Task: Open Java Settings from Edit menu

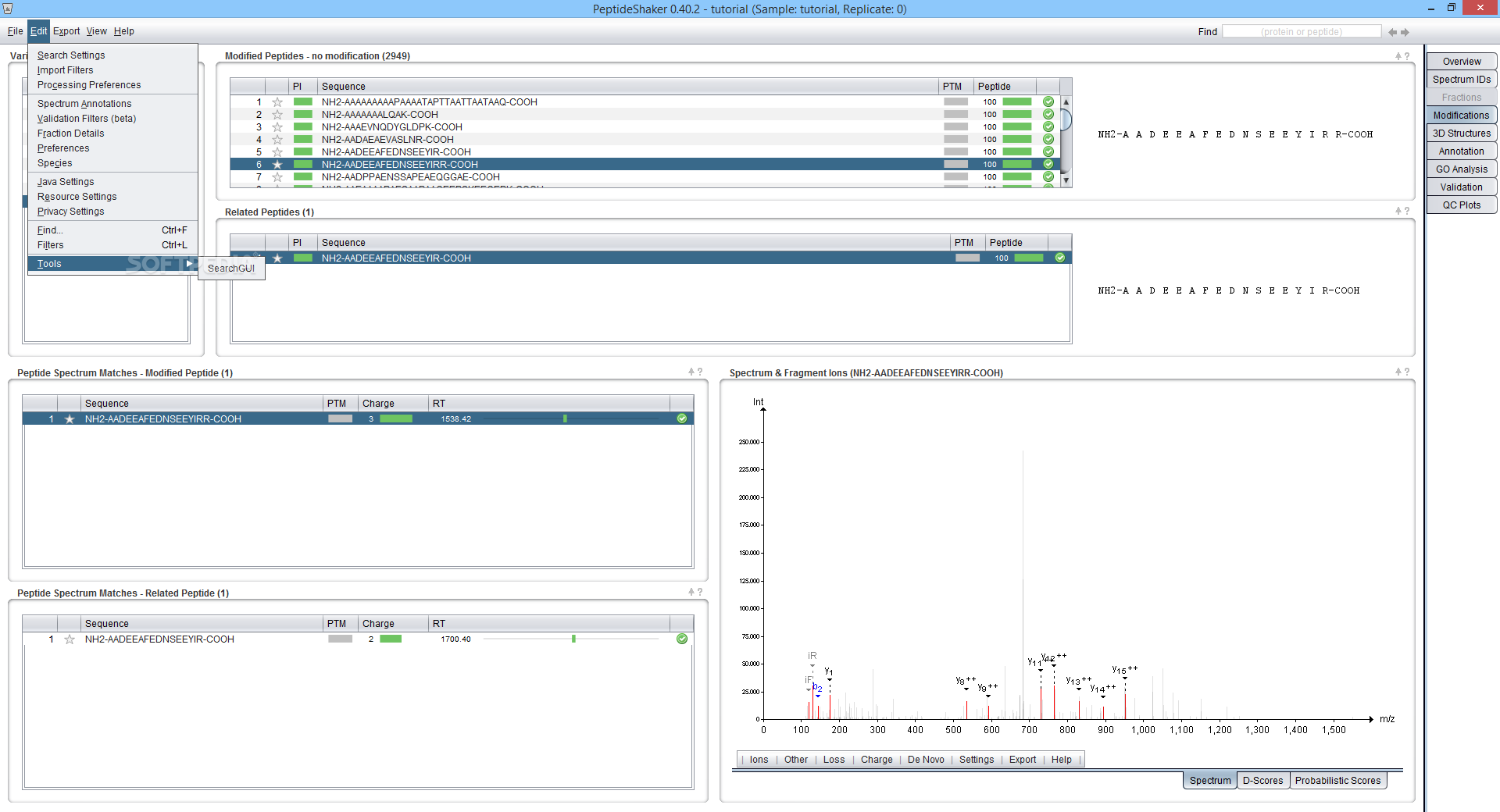Action: point(112,182)
